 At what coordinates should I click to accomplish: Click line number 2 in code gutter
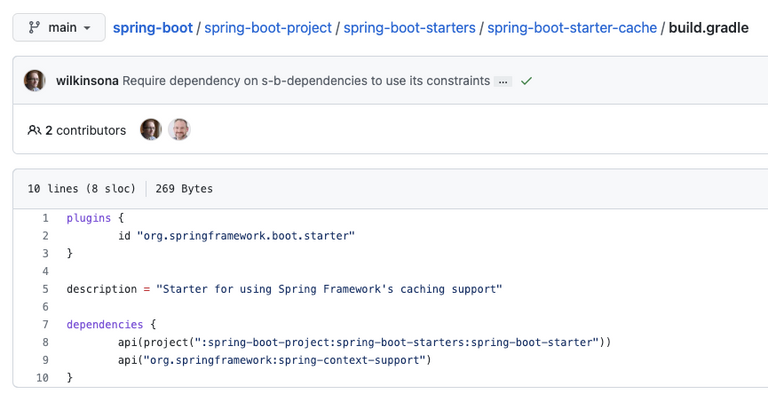point(46,235)
